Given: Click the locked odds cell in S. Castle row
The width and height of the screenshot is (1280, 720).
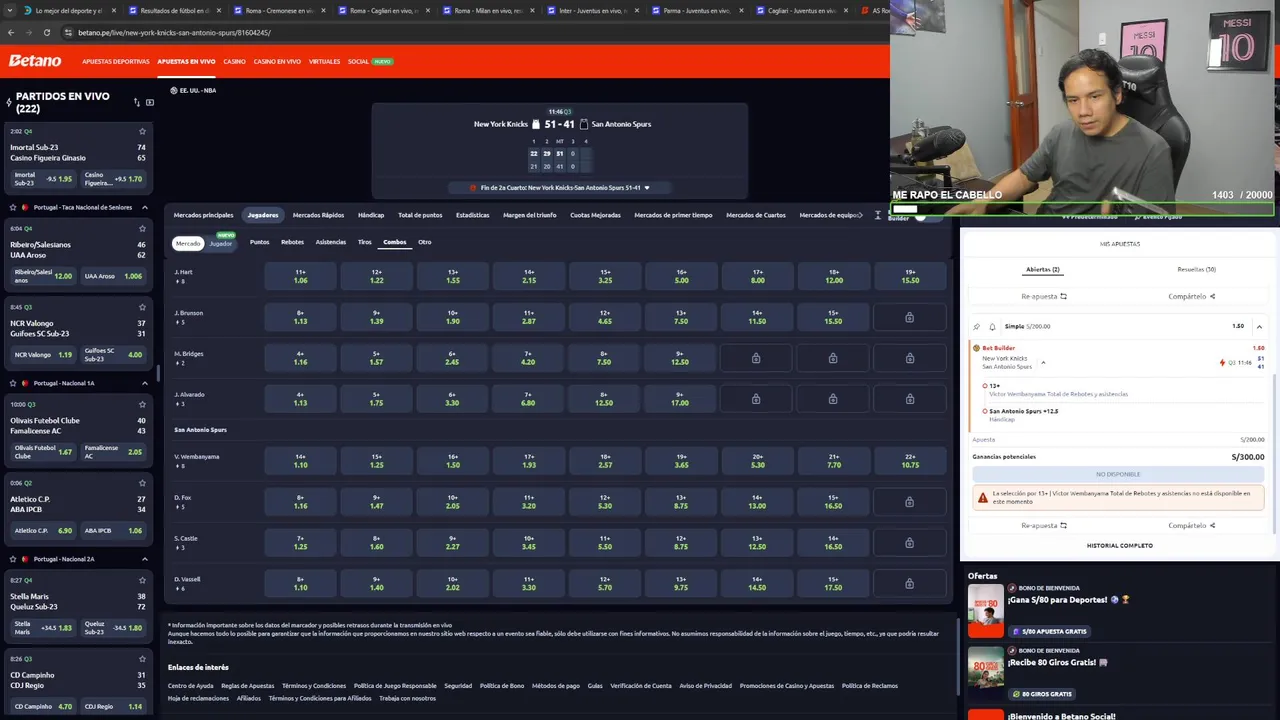Looking at the screenshot, I should click(x=909, y=543).
